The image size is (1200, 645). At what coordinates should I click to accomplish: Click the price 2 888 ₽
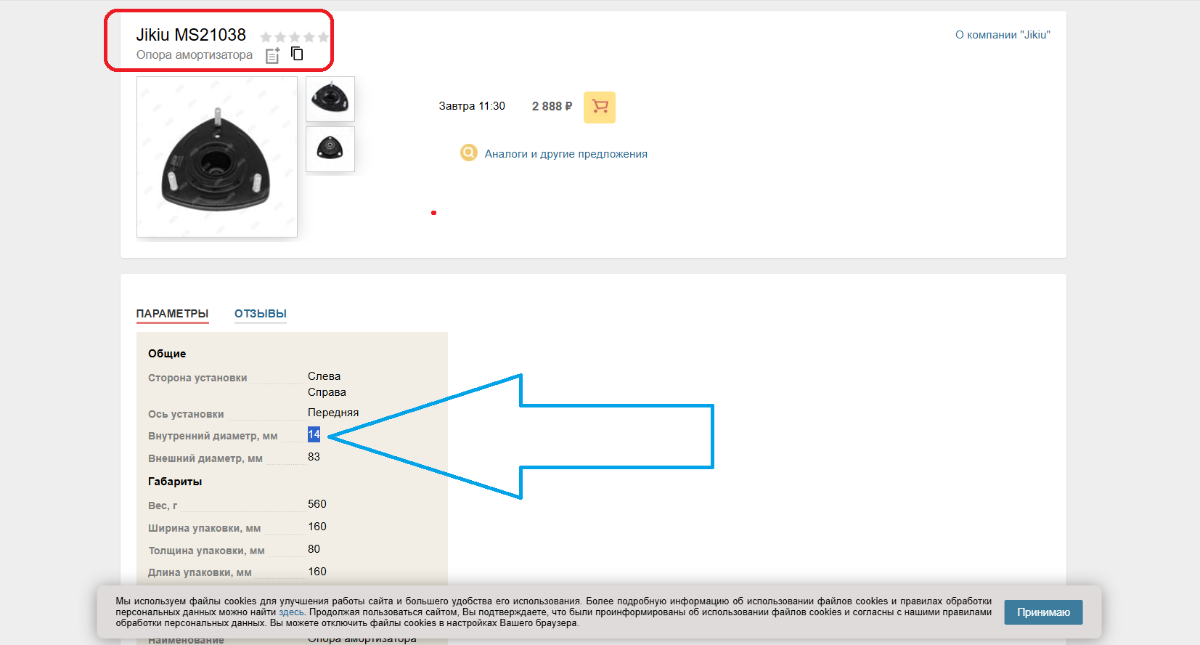pyautogui.click(x=552, y=106)
